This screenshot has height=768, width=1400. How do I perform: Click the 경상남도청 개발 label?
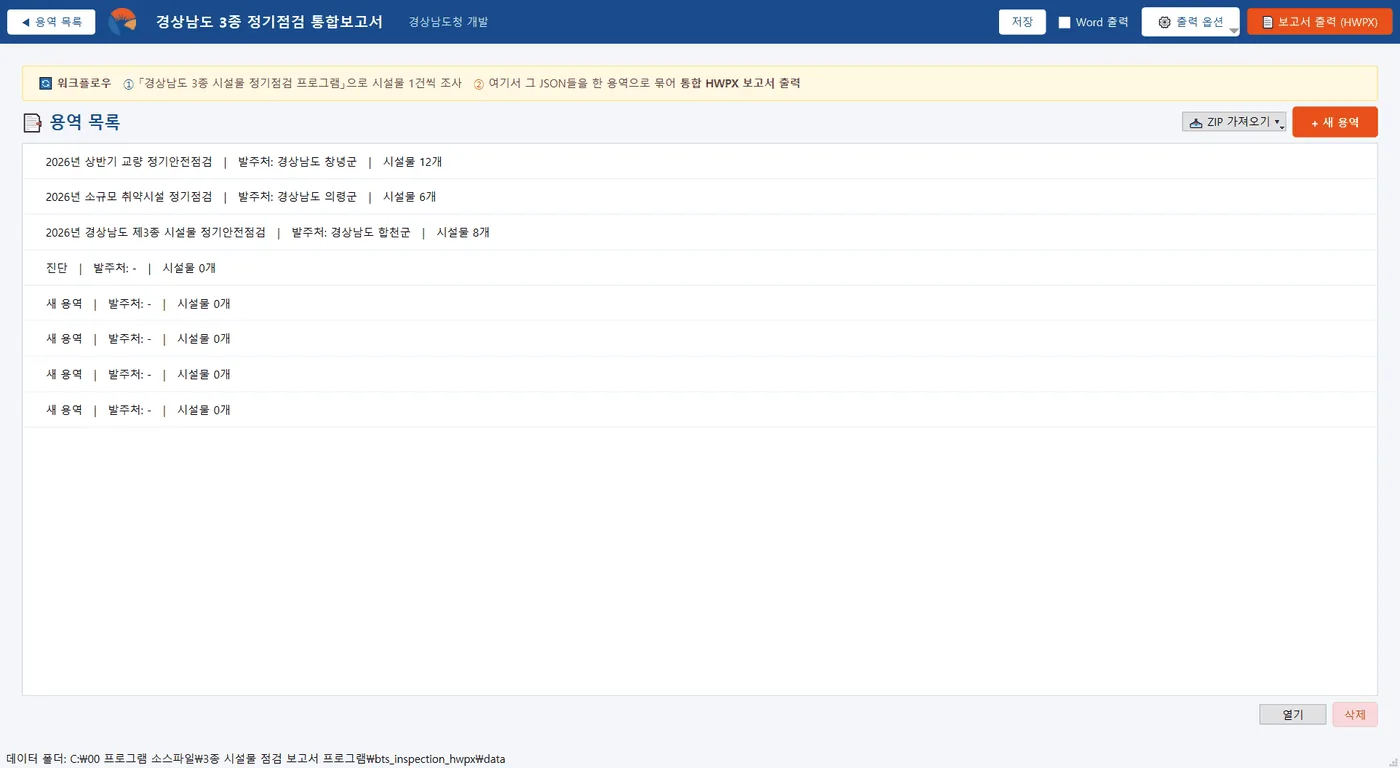click(448, 22)
